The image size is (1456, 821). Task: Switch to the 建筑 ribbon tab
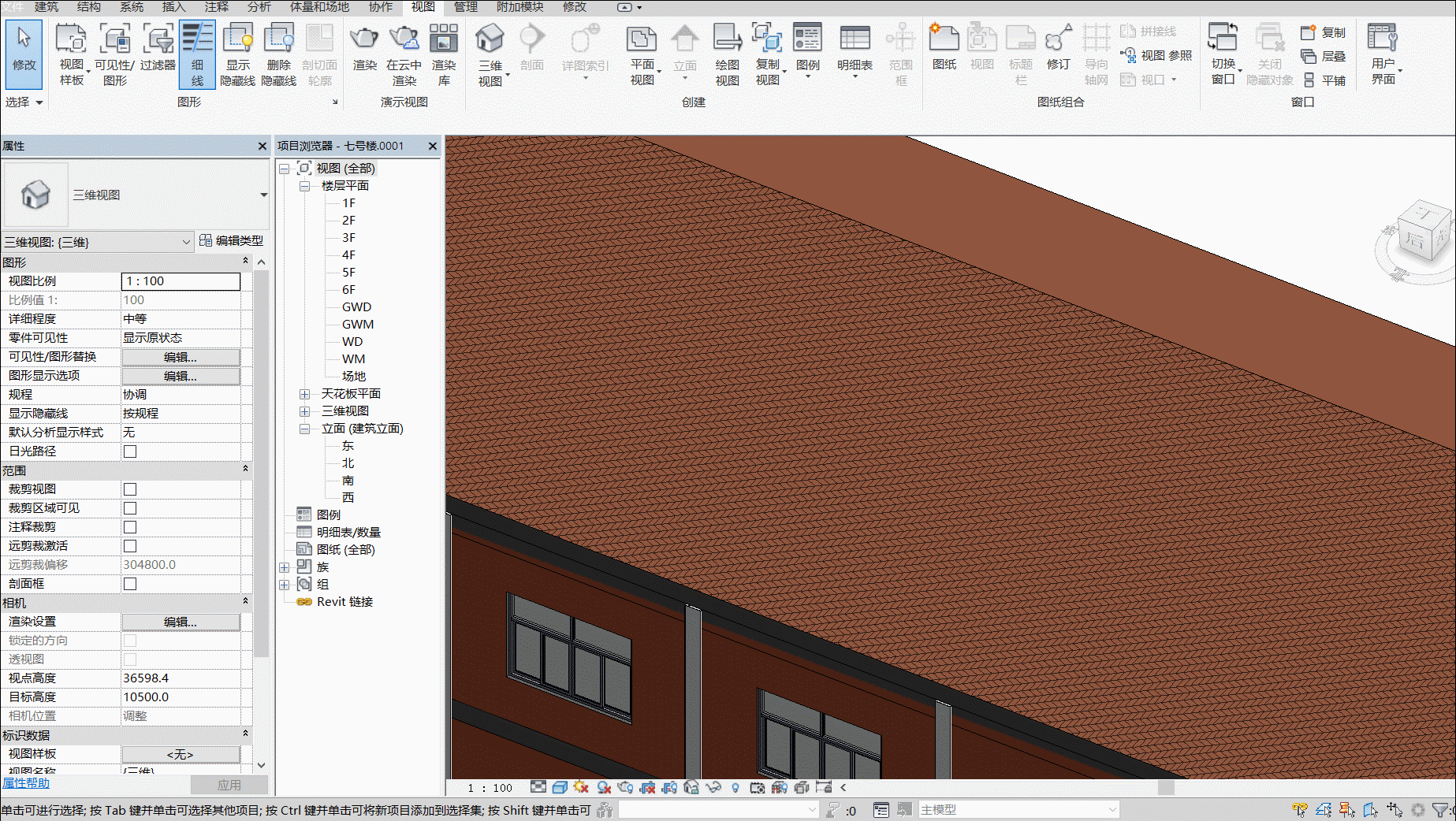tap(46, 7)
